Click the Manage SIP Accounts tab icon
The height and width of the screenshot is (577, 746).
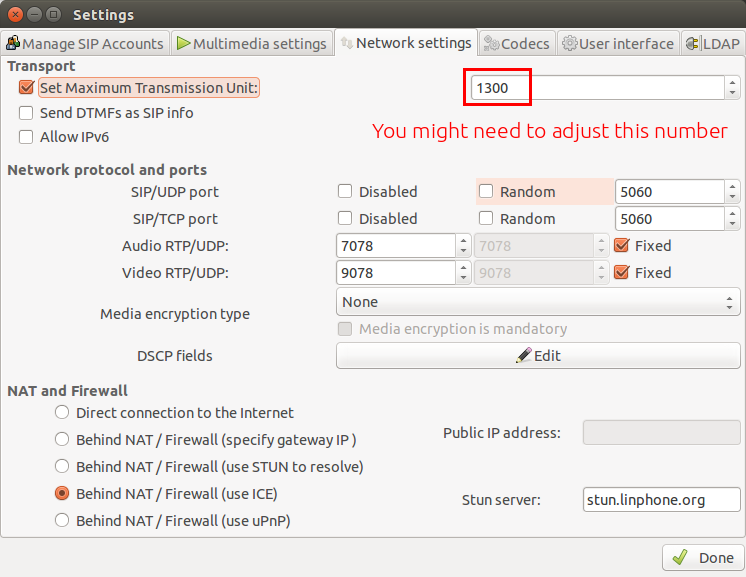[x=13, y=43]
